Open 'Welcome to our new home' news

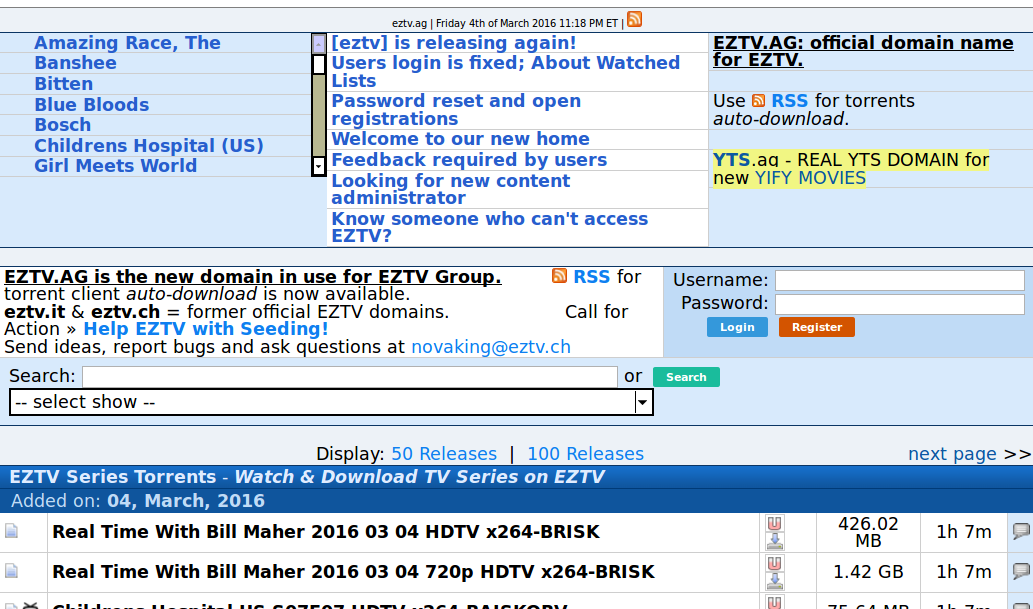click(x=460, y=139)
